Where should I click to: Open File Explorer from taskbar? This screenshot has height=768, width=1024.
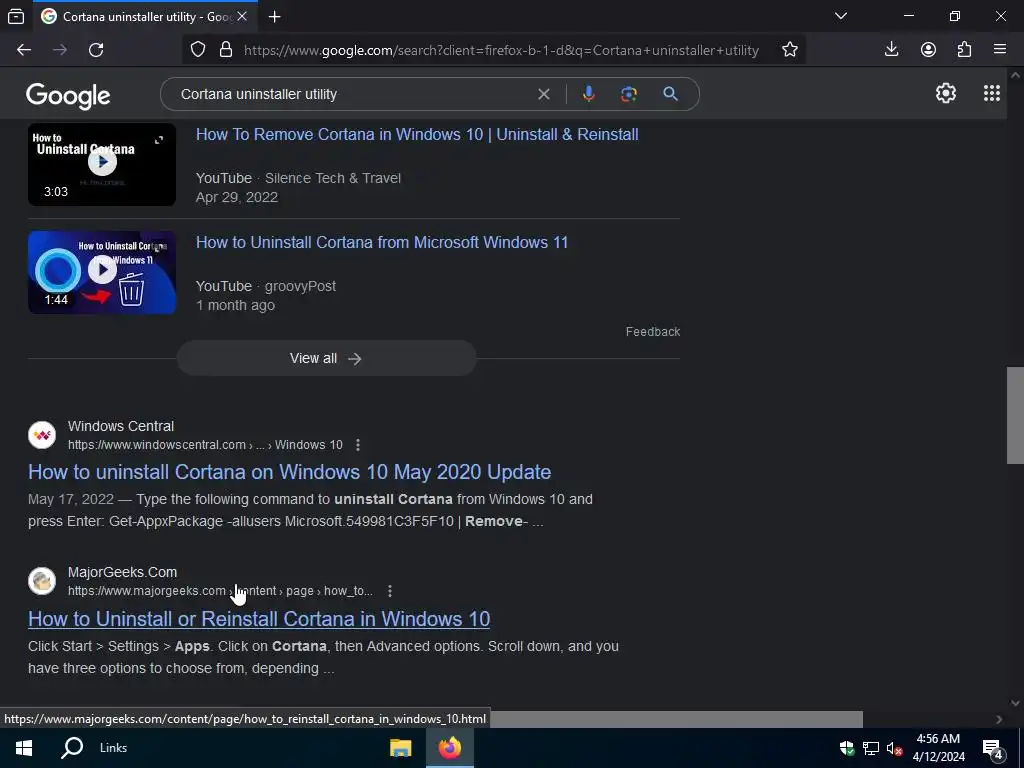coord(400,748)
